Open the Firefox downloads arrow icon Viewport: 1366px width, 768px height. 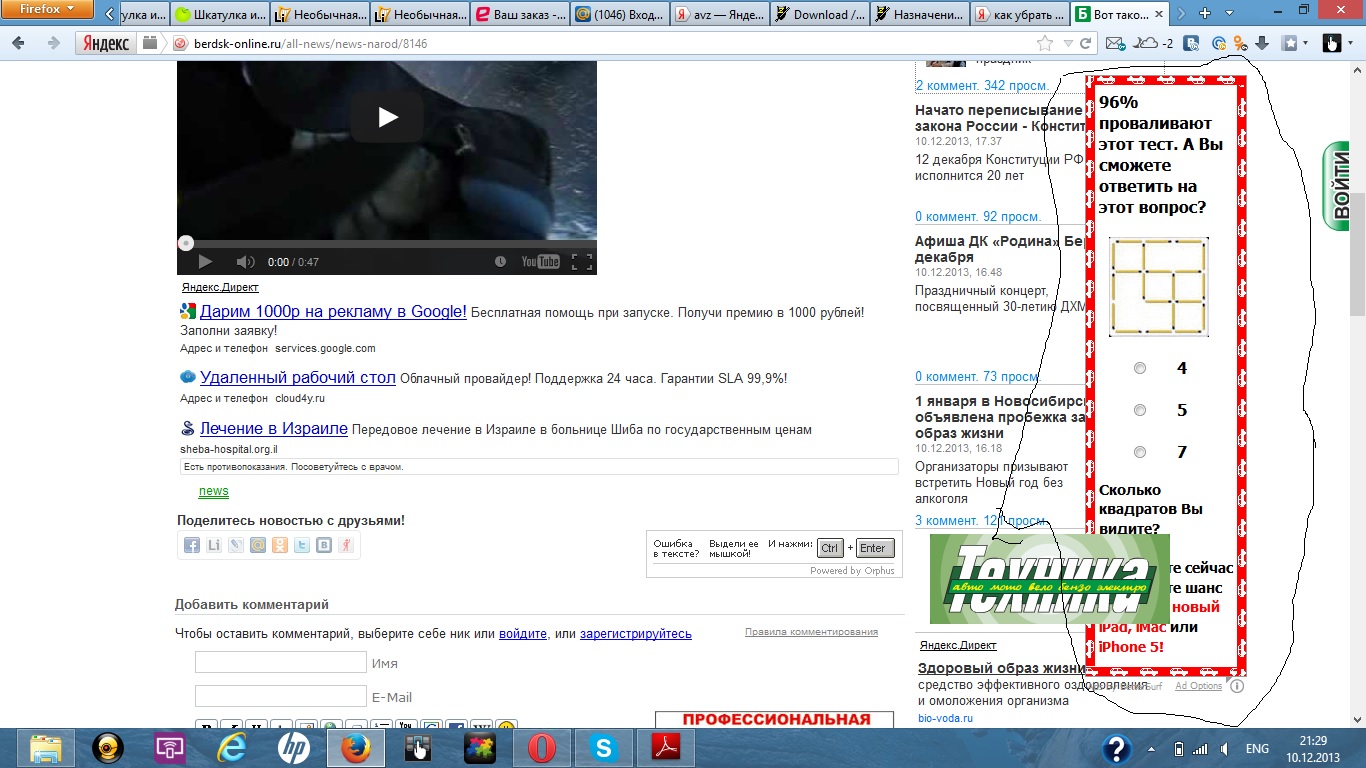click(x=1262, y=43)
